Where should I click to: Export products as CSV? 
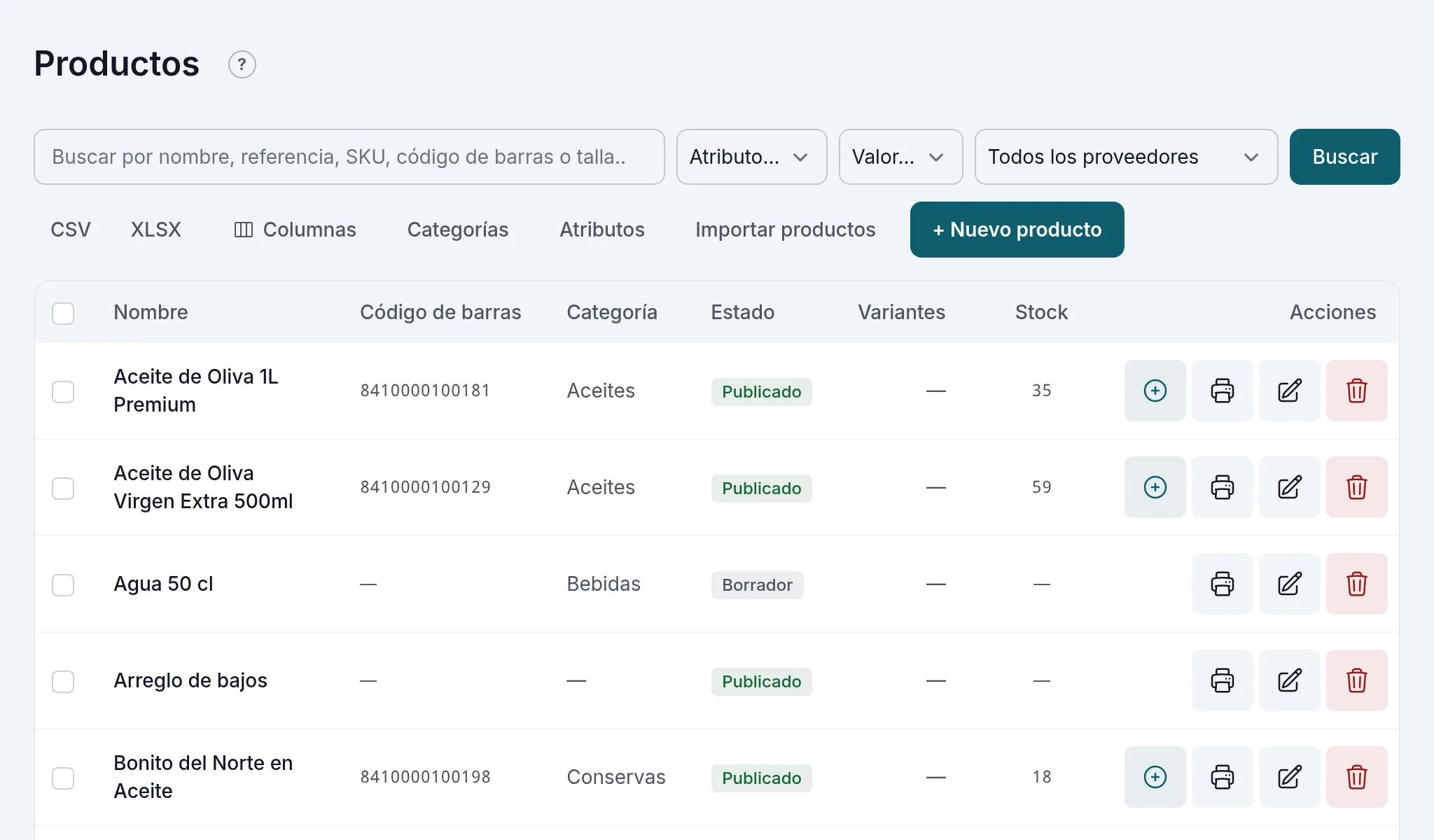[x=71, y=230]
